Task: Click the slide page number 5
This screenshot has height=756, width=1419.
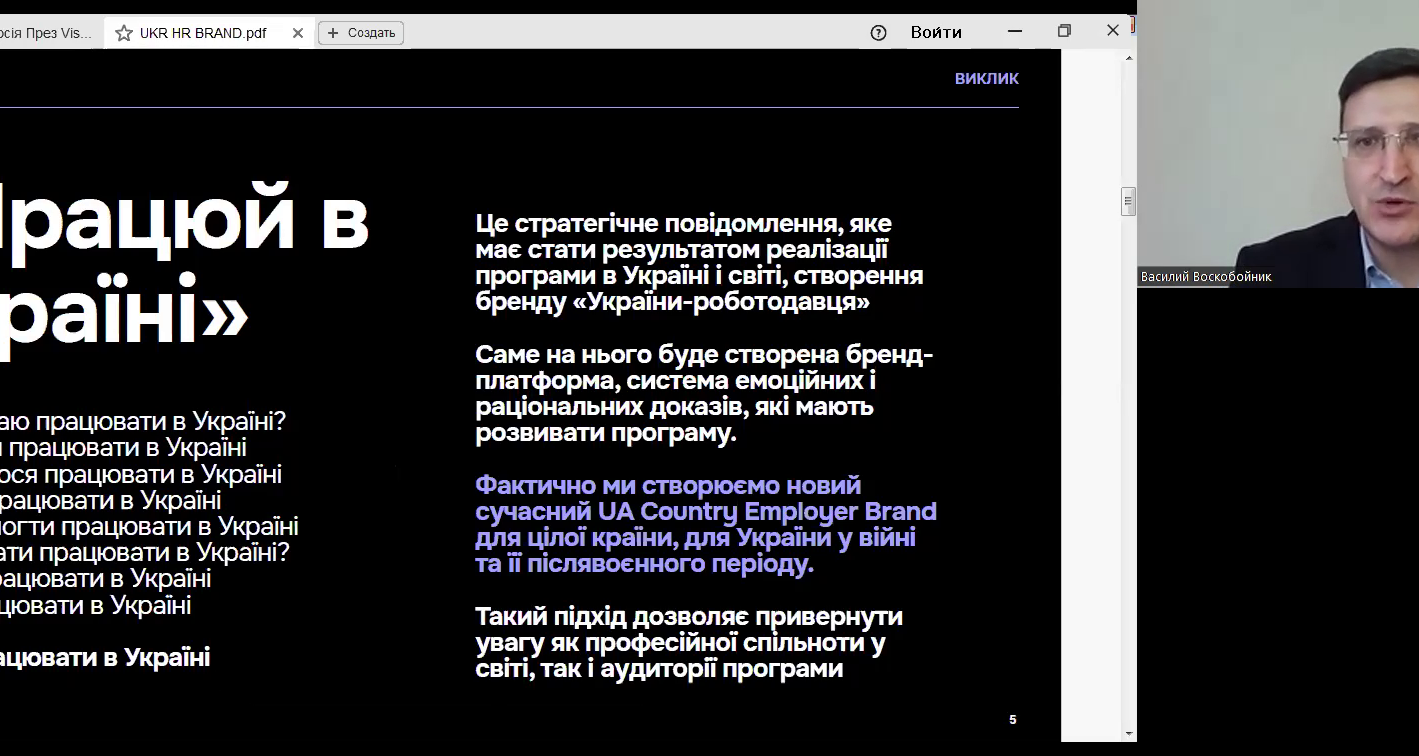Action: 1012,720
